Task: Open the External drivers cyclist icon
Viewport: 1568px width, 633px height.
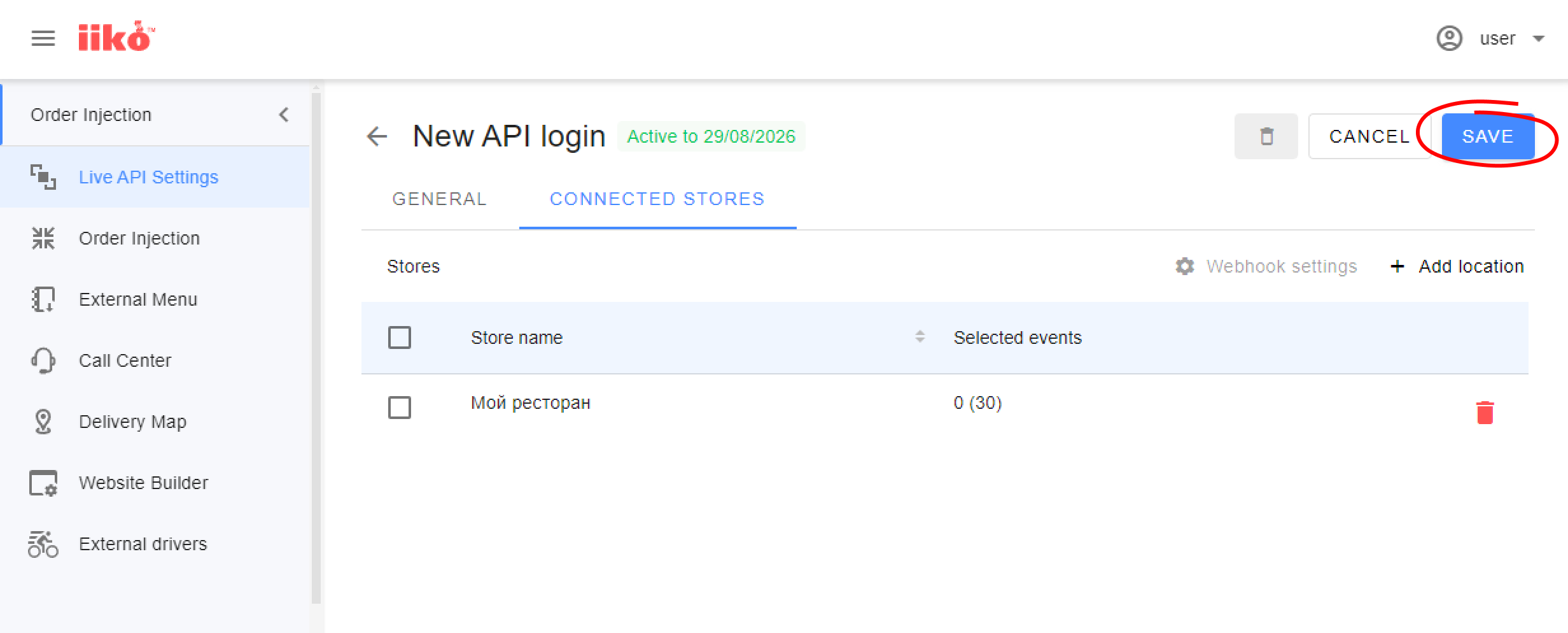Action: [x=43, y=544]
